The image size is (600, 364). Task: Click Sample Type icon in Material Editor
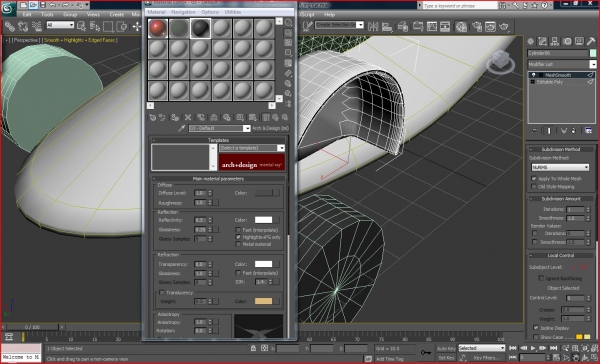pos(288,22)
